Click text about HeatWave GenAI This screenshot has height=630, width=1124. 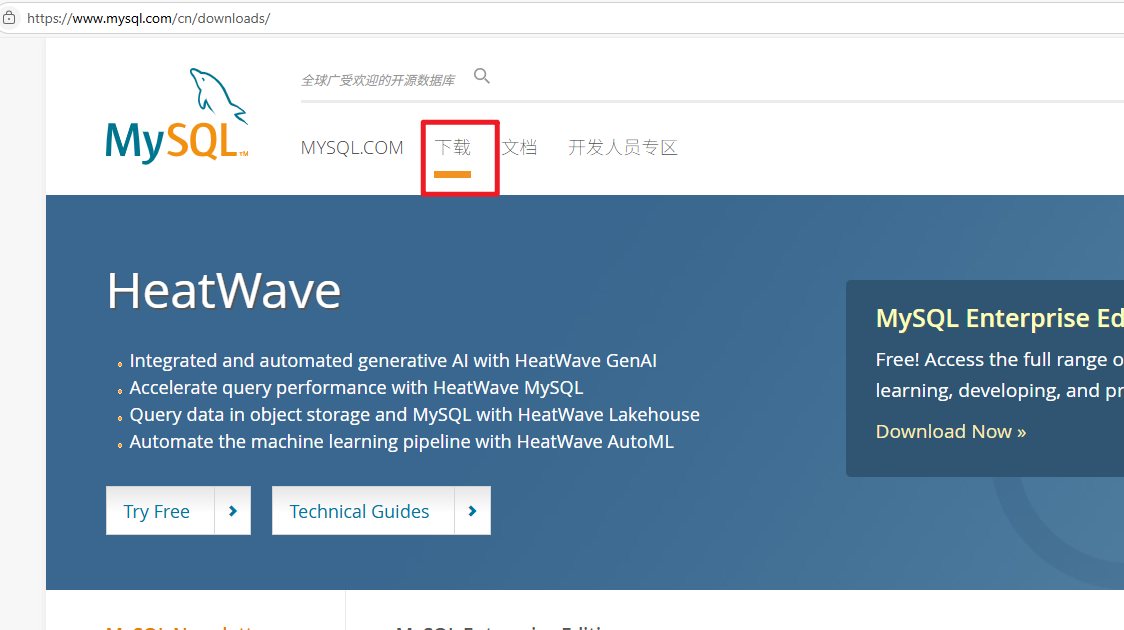point(393,361)
